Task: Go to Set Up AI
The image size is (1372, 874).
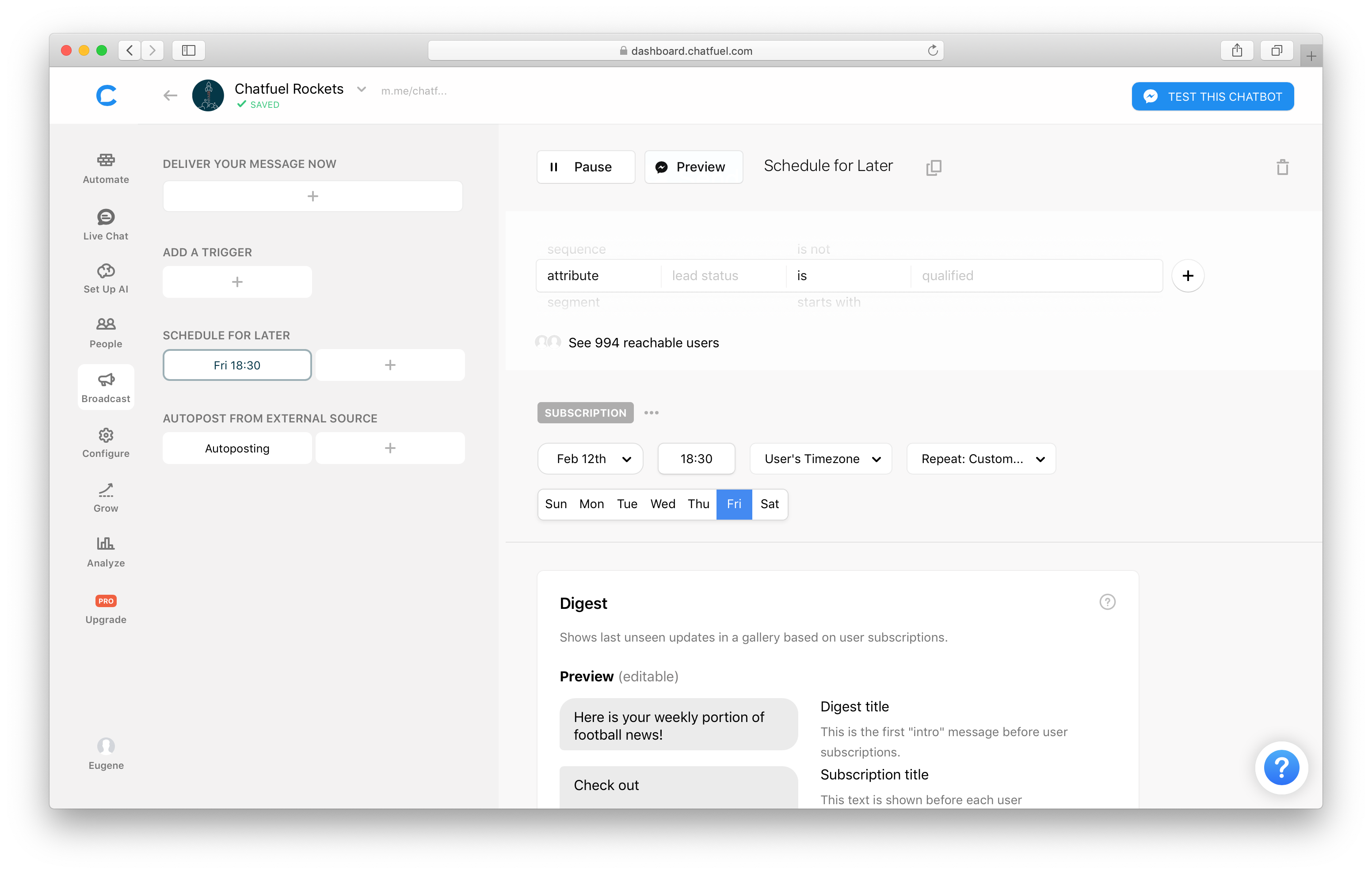Action: pyautogui.click(x=105, y=279)
